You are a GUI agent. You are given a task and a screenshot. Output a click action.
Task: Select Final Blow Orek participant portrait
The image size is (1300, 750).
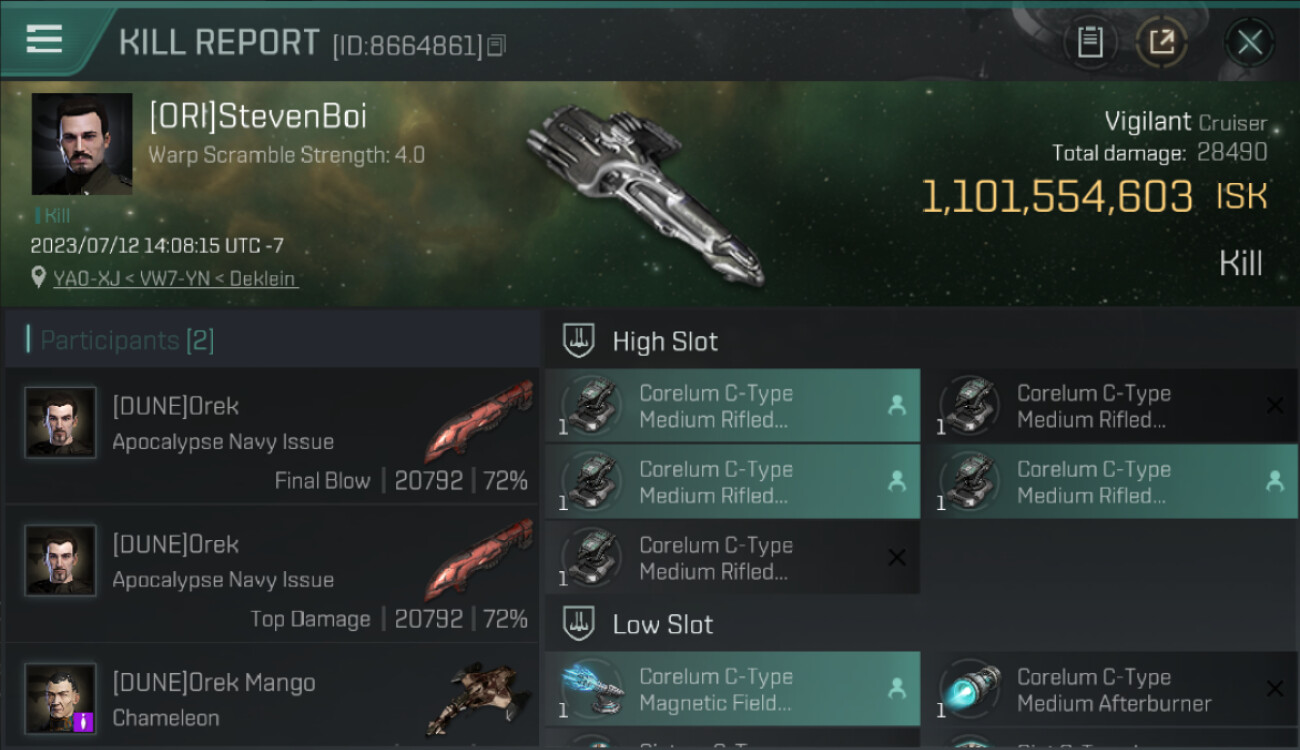[61, 423]
